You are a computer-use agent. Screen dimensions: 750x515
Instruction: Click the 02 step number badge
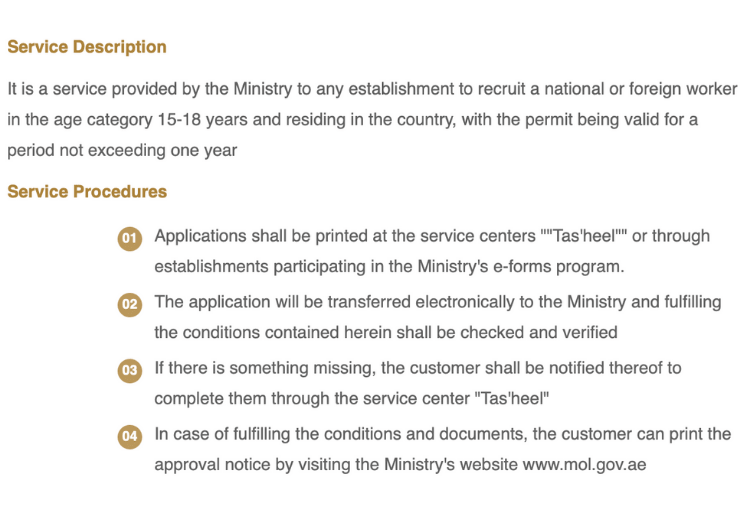[130, 305]
